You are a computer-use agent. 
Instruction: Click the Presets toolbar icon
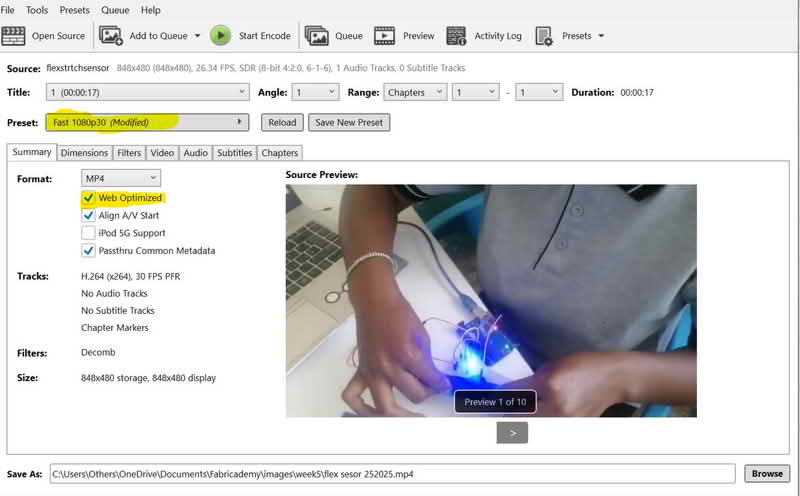544,36
